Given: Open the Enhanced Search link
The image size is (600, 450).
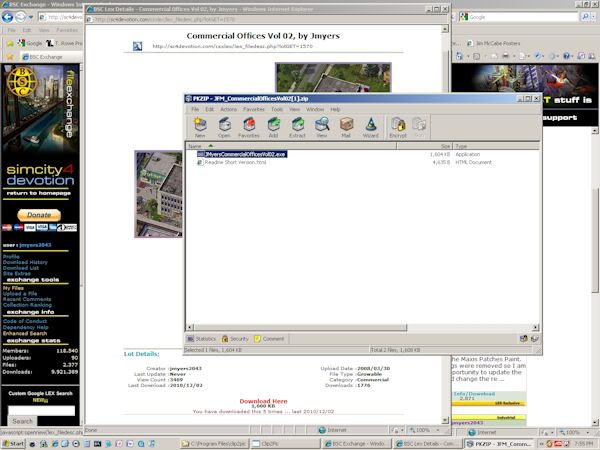Looking at the screenshot, I should [25, 333].
